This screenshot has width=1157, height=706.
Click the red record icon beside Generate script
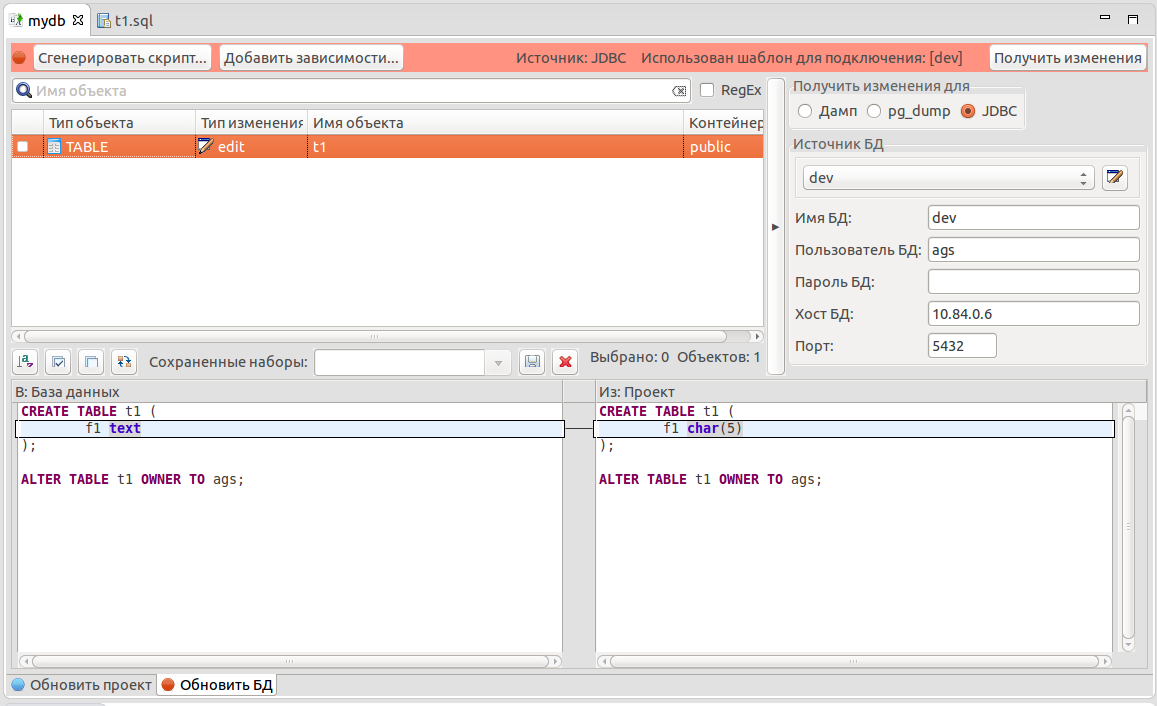(20, 58)
